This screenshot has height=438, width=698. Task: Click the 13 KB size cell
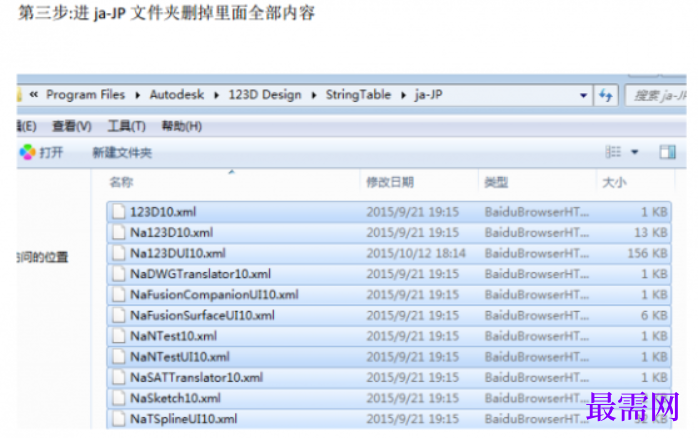(651, 232)
